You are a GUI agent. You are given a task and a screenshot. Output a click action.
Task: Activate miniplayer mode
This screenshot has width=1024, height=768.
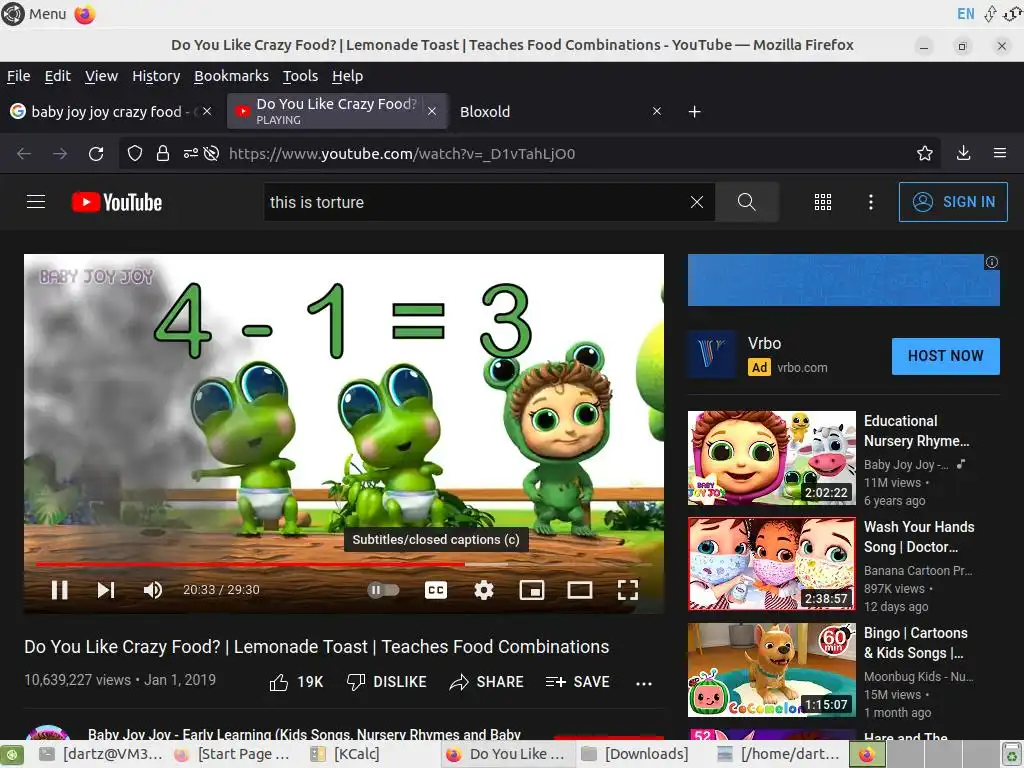coord(532,590)
